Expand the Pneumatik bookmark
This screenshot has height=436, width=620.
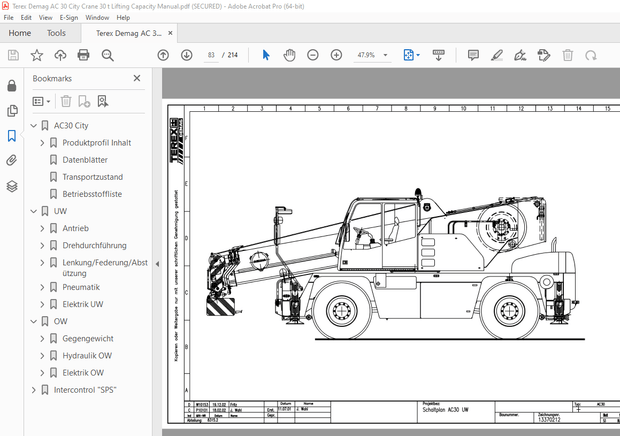tap(42, 287)
